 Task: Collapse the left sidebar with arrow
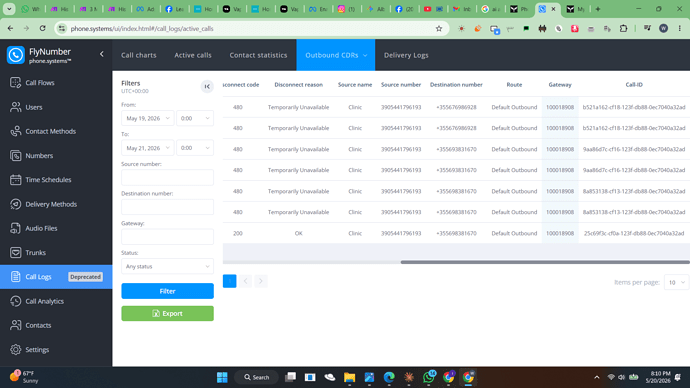102,54
